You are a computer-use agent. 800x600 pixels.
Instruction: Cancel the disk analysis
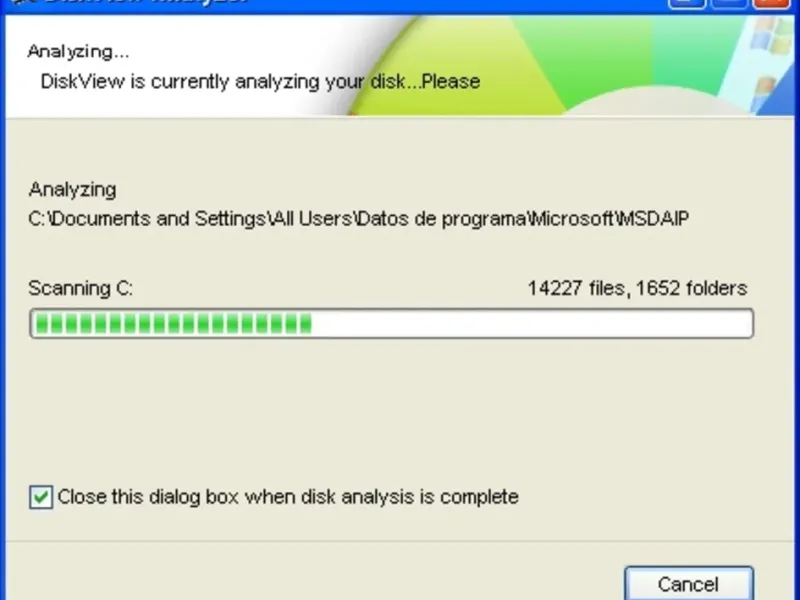[689, 583]
